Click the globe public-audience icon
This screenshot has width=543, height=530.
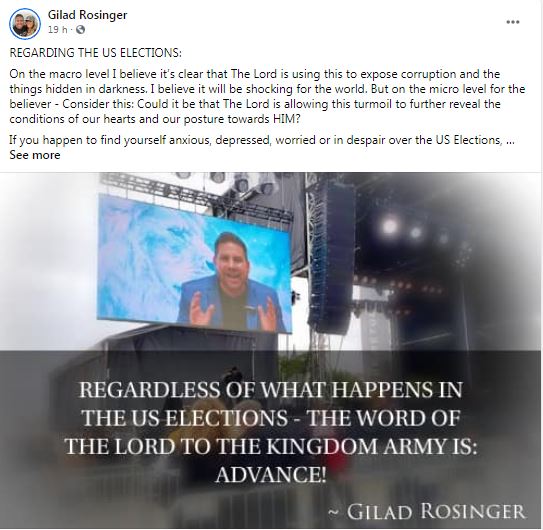pos(80,30)
